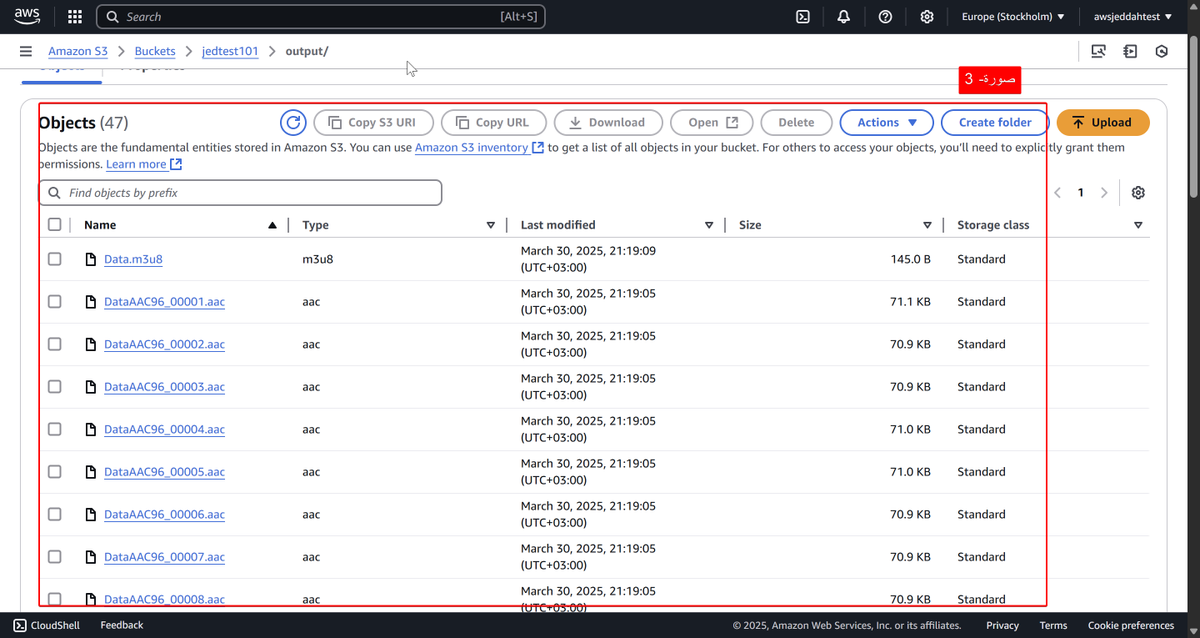The height and width of the screenshot is (638, 1200).
Task: Click Create folder button
Action: (995, 122)
